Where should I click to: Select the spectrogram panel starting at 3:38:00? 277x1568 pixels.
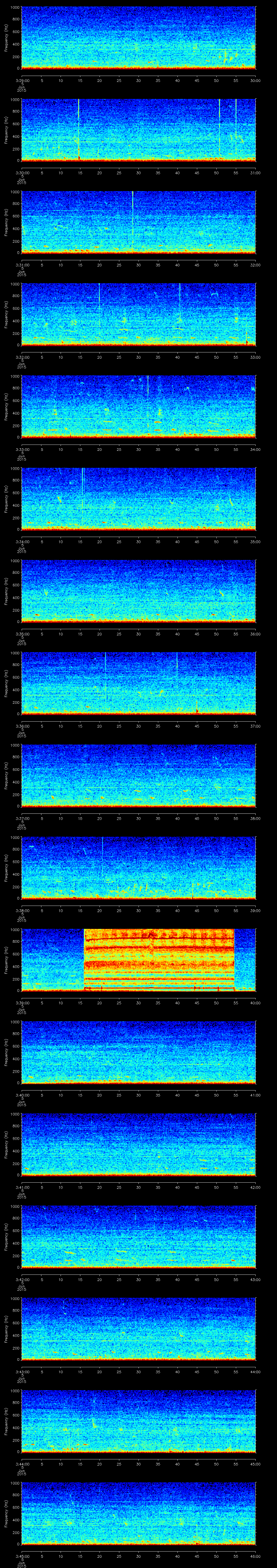(x=139, y=868)
